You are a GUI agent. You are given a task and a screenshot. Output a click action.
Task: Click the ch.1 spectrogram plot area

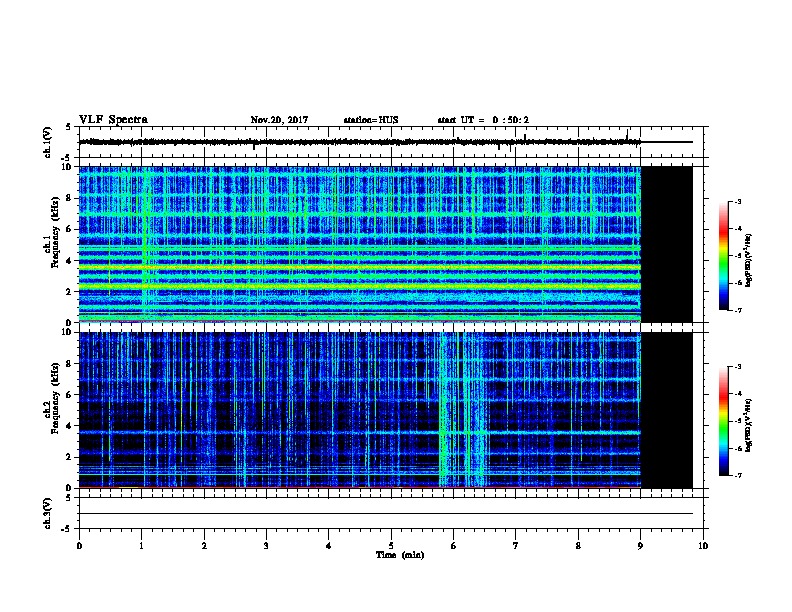(360, 244)
